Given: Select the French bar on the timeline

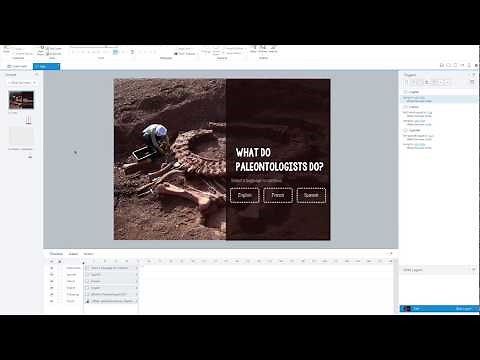Looking at the screenshot, I should pyautogui.click(x=111, y=281).
